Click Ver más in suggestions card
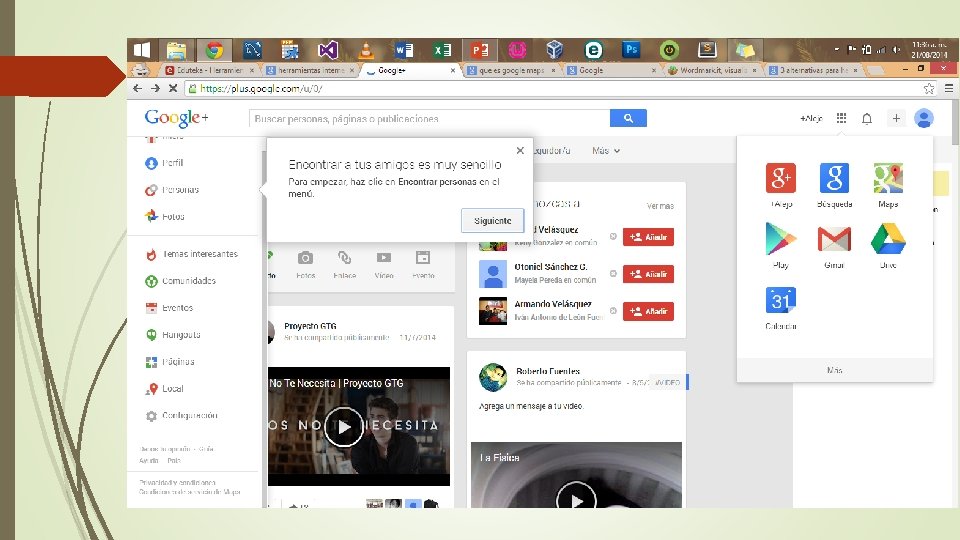 (660, 206)
